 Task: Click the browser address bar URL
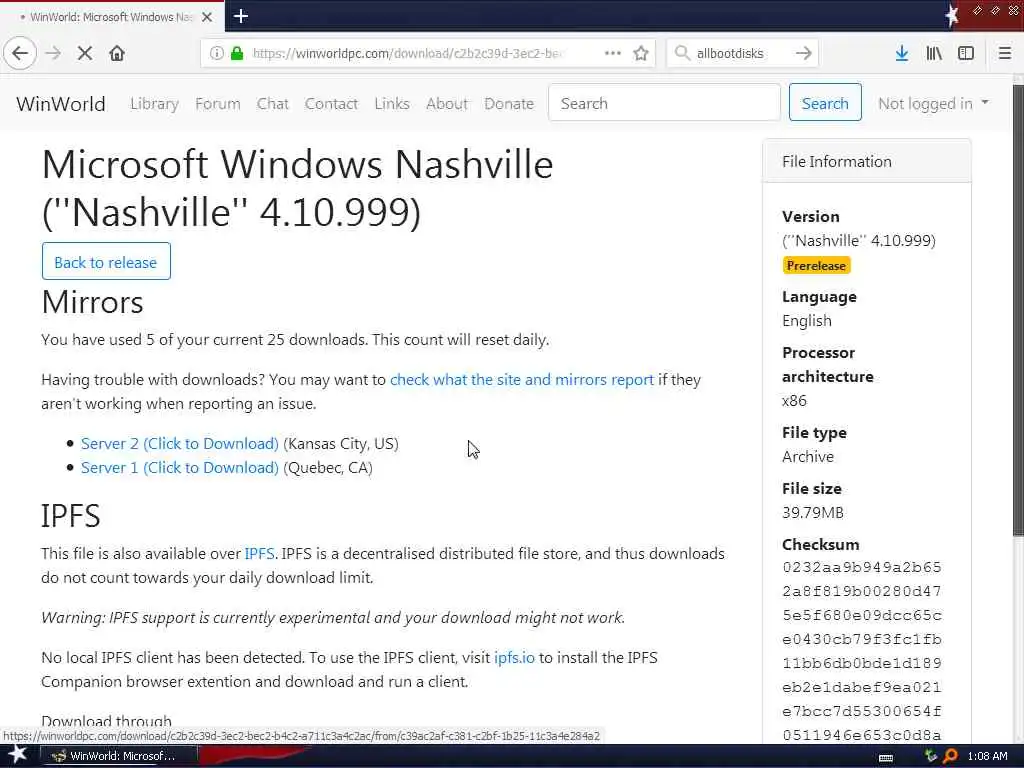tap(407, 53)
